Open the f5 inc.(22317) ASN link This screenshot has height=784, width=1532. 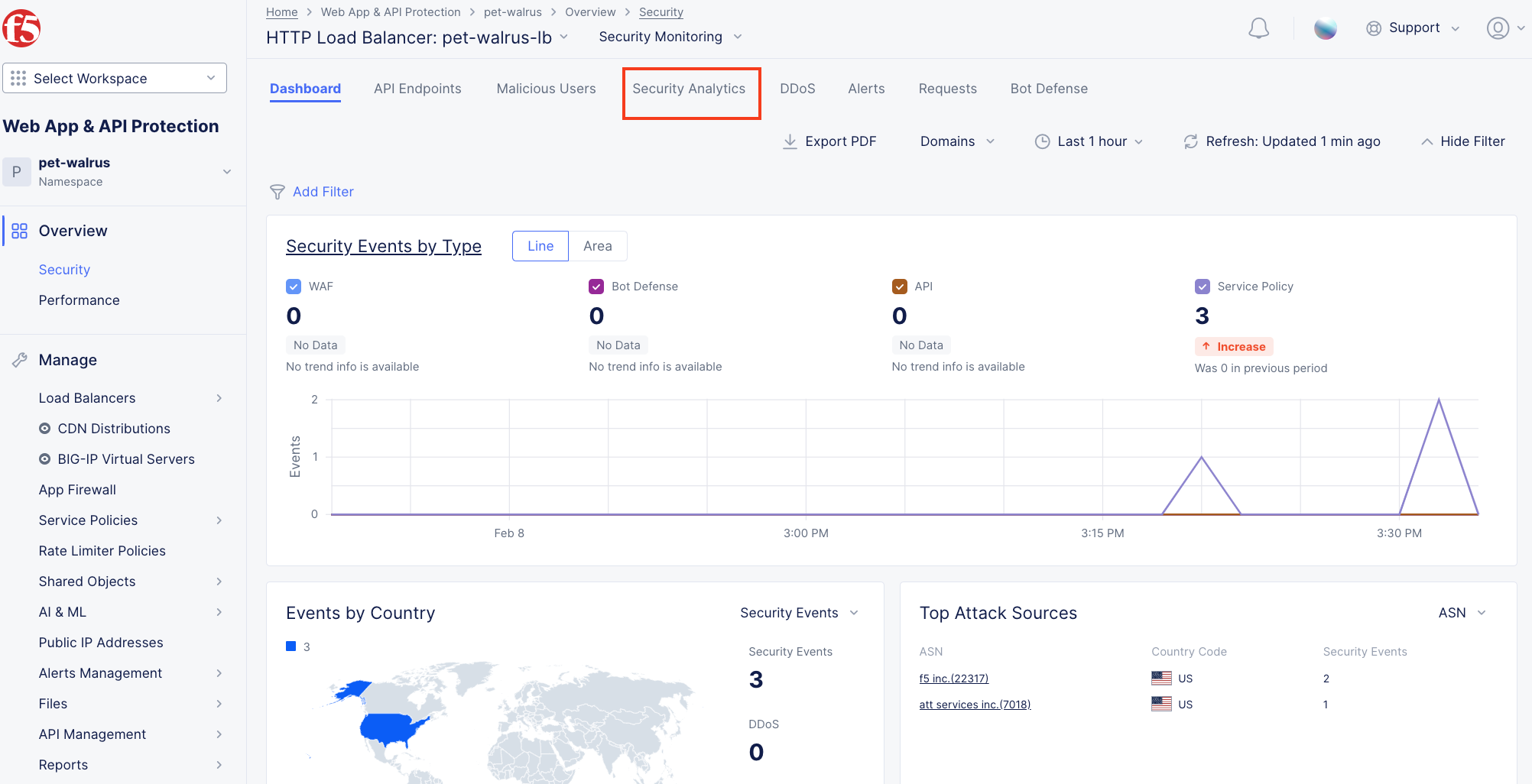pyautogui.click(x=953, y=679)
